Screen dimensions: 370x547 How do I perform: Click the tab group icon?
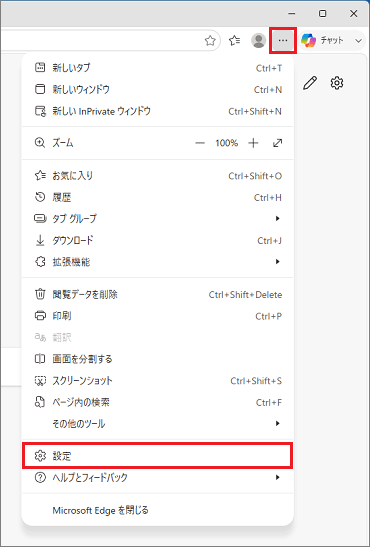pyautogui.click(x=40, y=219)
